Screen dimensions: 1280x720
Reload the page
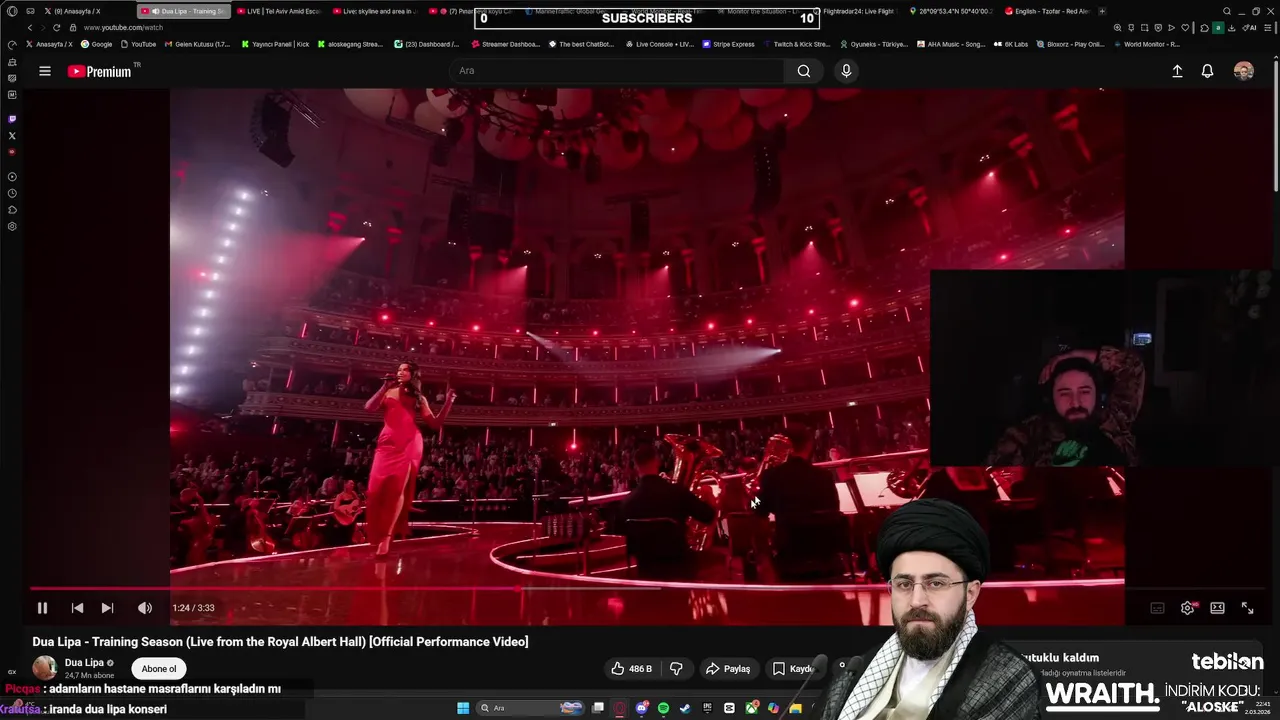click(x=58, y=27)
